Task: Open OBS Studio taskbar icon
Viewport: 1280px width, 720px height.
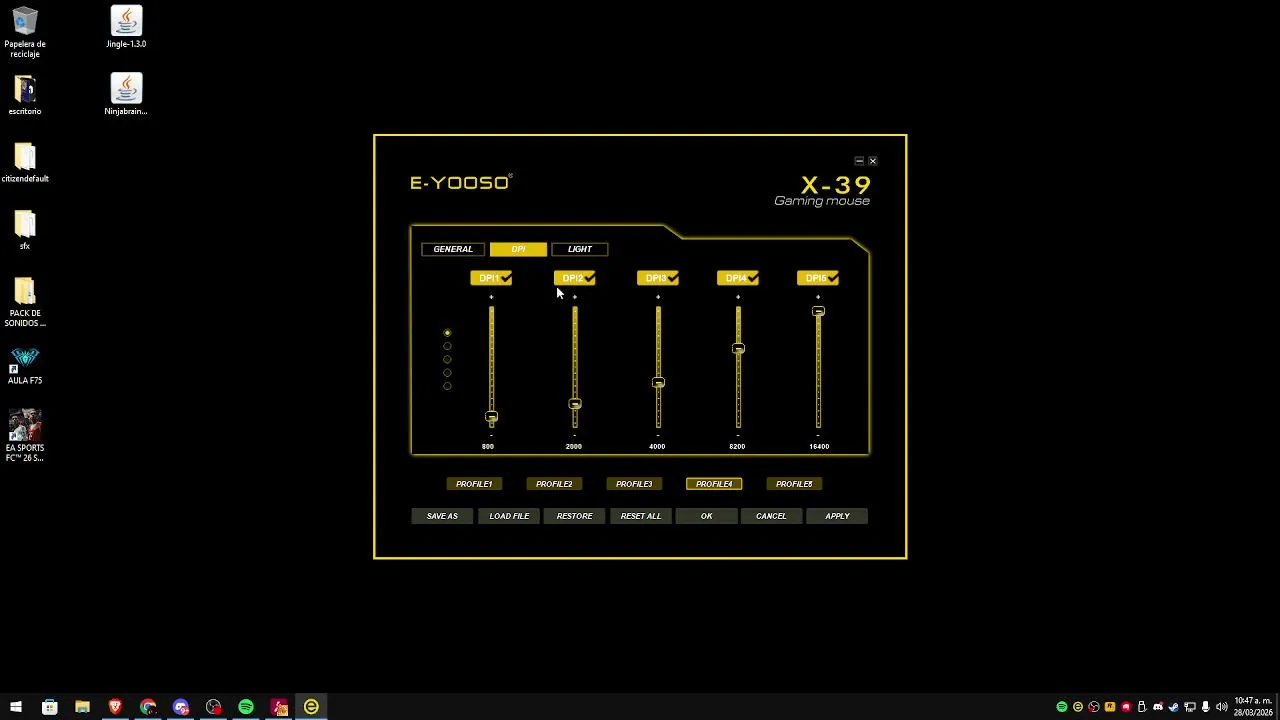Action: coord(214,707)
